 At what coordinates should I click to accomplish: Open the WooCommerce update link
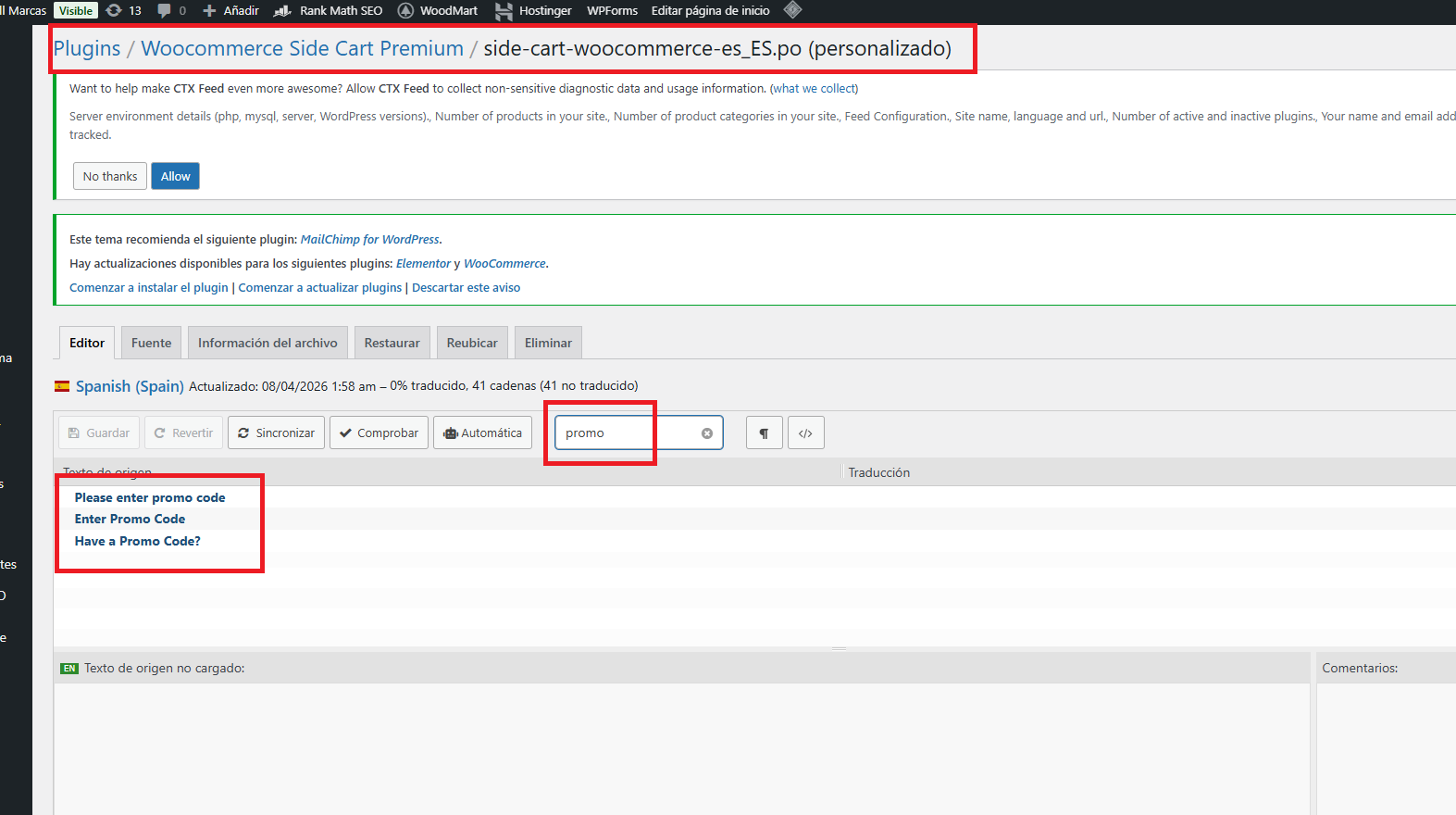tap(504, 263)
